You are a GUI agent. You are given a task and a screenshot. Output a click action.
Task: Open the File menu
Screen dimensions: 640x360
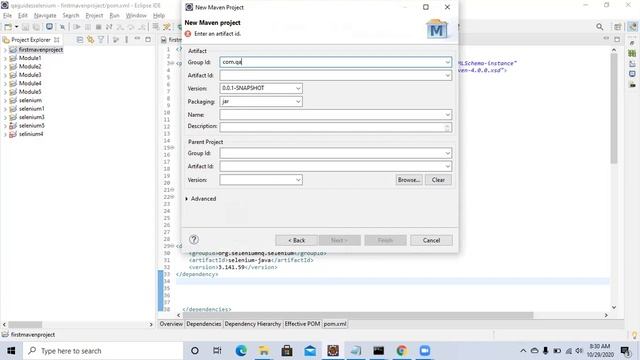tap(7, 16)
